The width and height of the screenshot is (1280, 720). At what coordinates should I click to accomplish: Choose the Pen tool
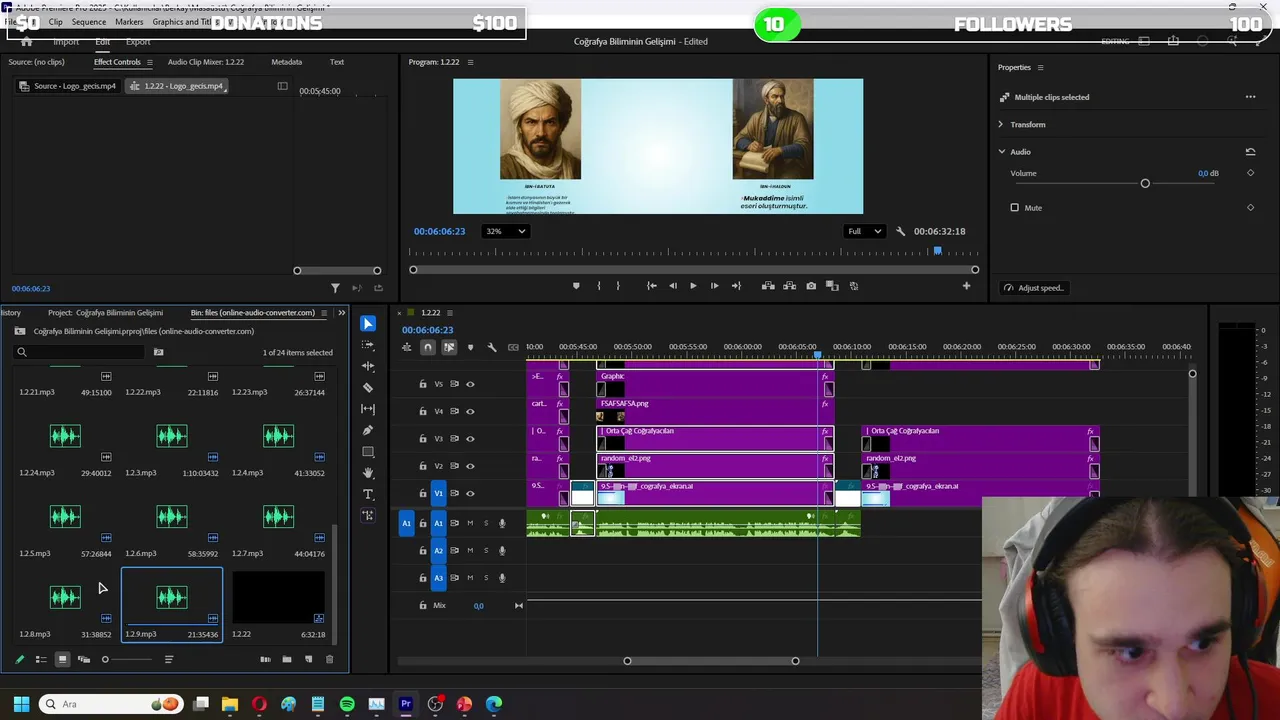click(368, 430)
